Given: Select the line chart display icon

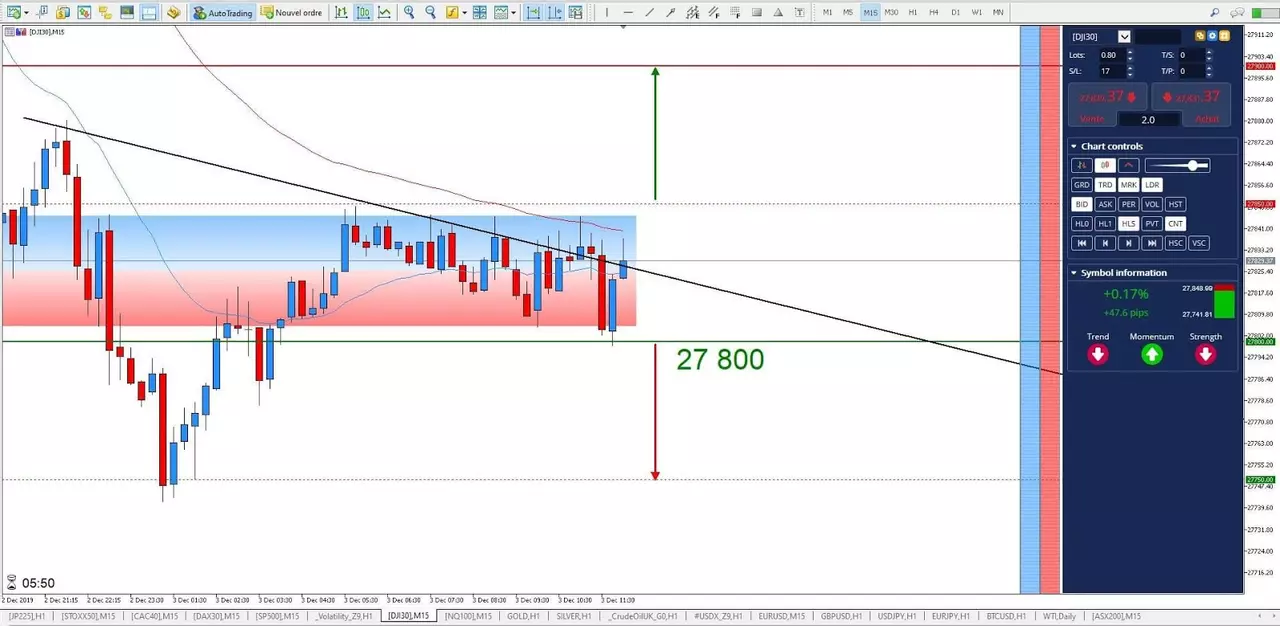Looking at the screenshot, I should tap(384, 13).
